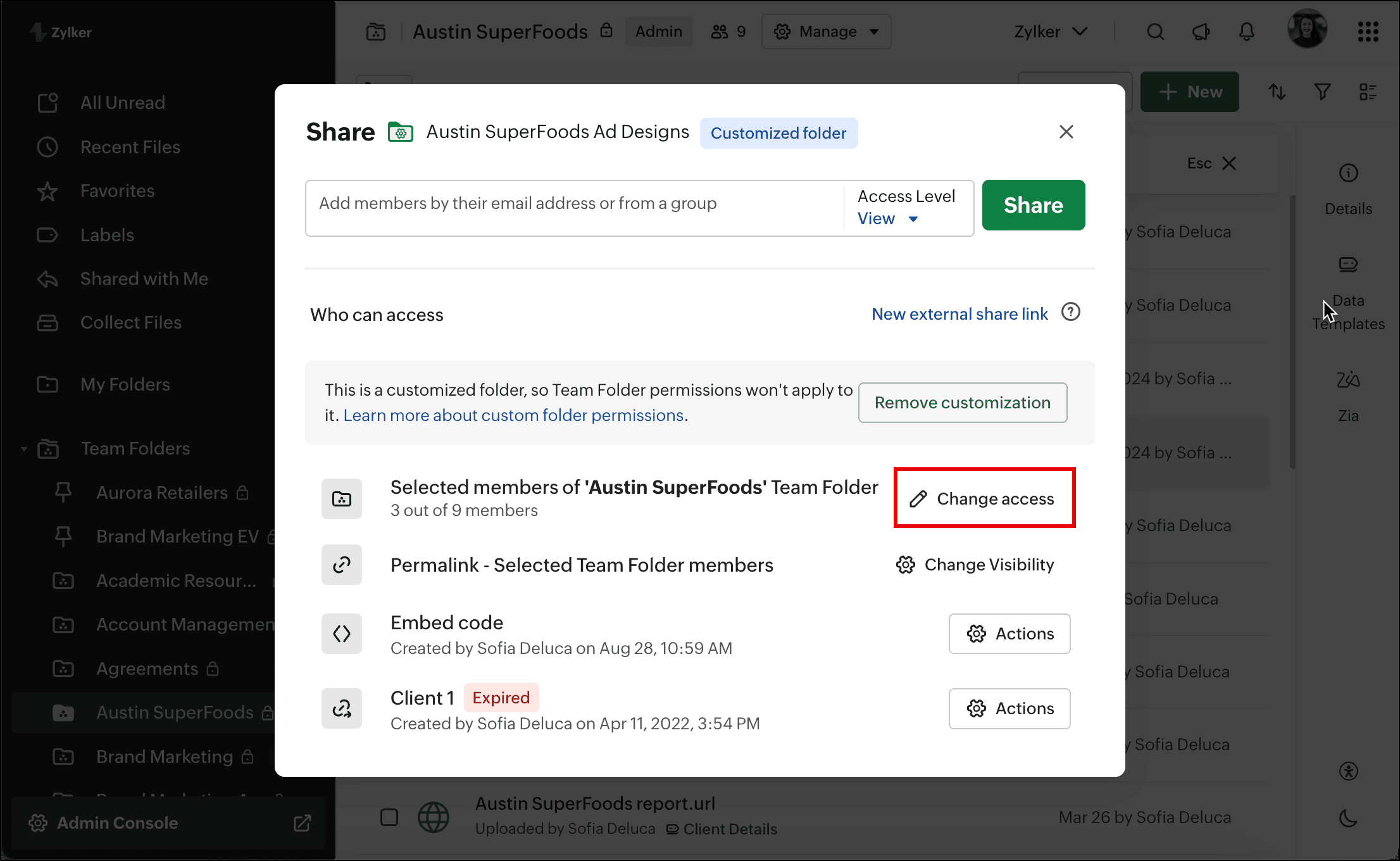Open the announcements megaphone icon
The width and height of the screenshot is (1400, 861).
[1201, 32]
